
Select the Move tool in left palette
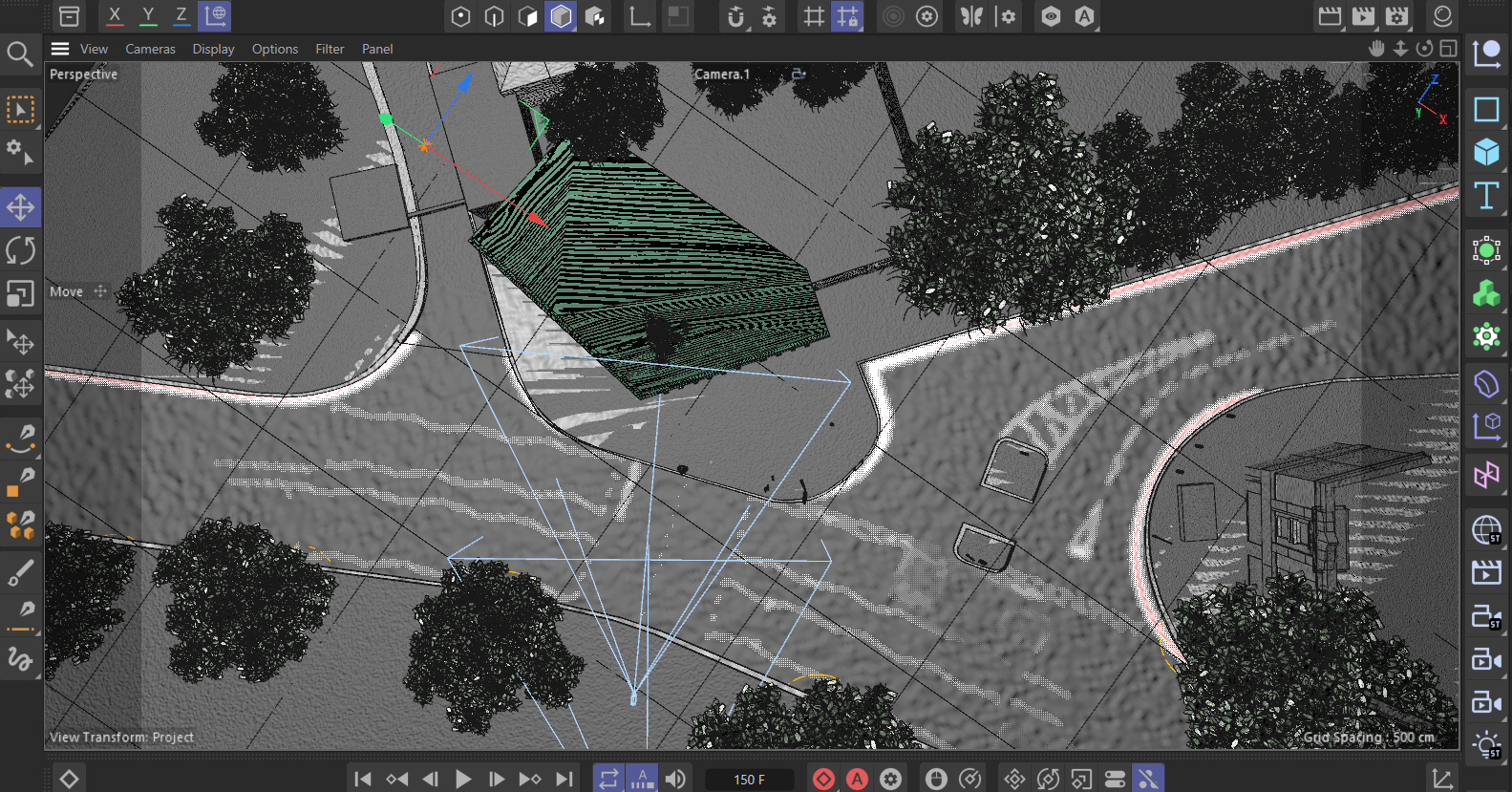(20, 206)
